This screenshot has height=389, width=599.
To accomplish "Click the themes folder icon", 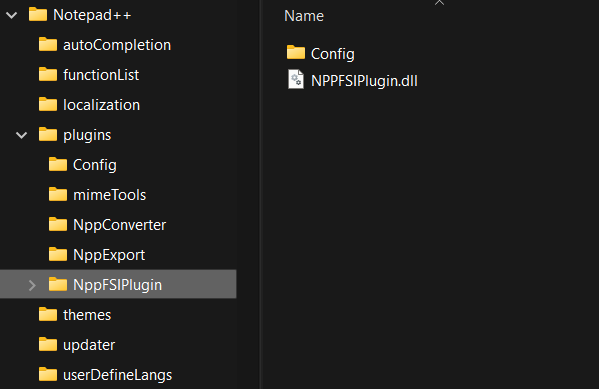I will (48, 314).
